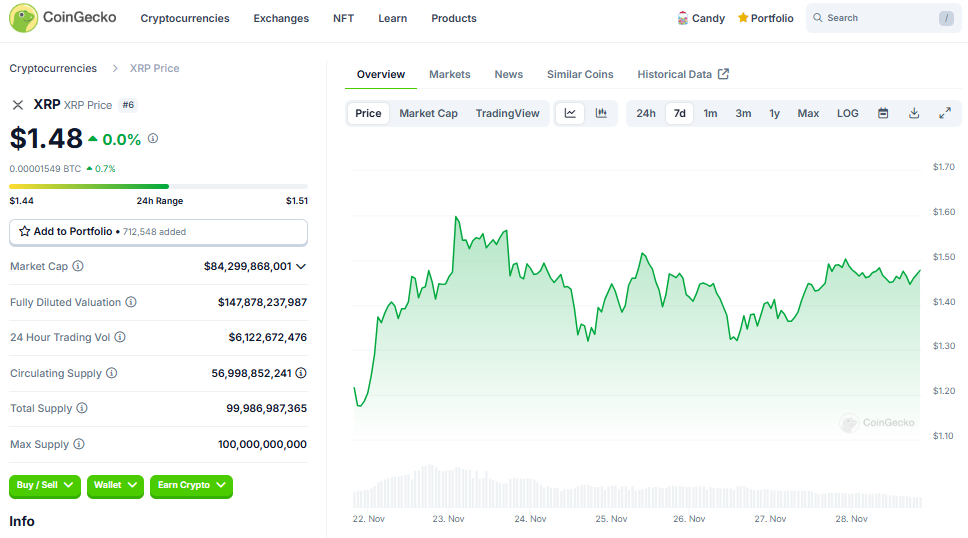
Task: Expand the Market Cap value chevron
Action: [x=301, y=266]
